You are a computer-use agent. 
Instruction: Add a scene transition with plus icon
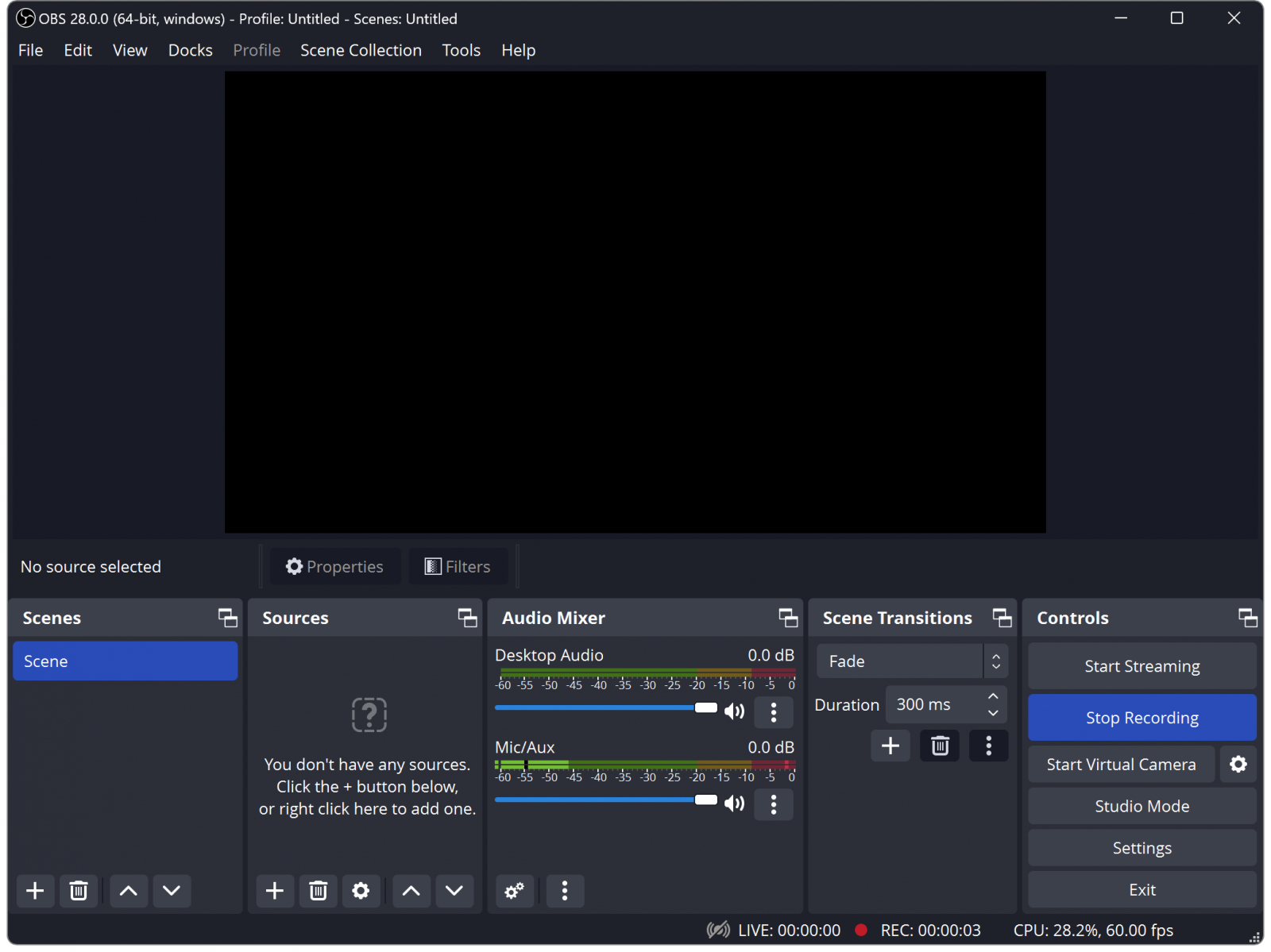click(890, 746)
